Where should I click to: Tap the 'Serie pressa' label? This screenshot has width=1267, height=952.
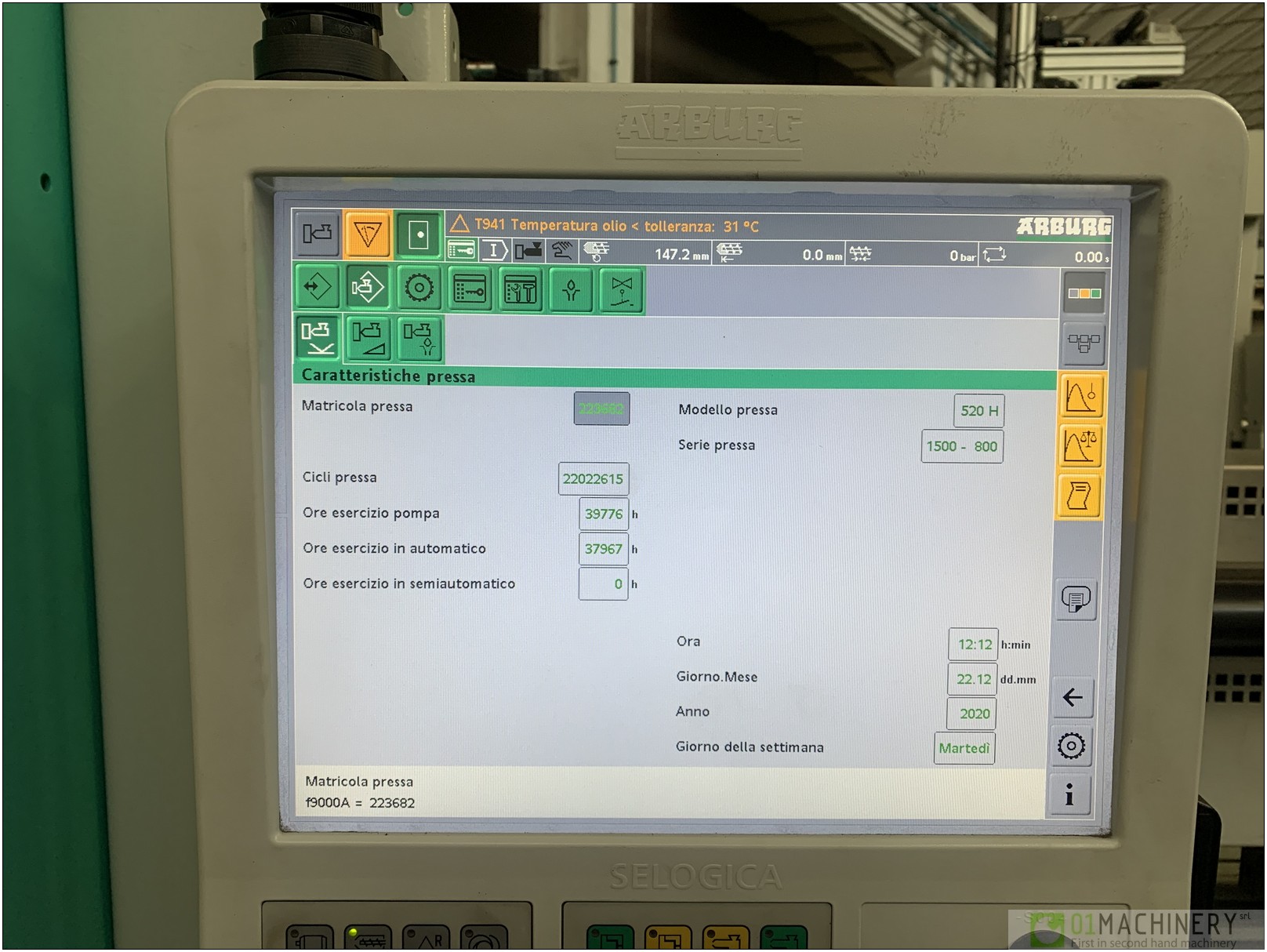tap(717, 445)
